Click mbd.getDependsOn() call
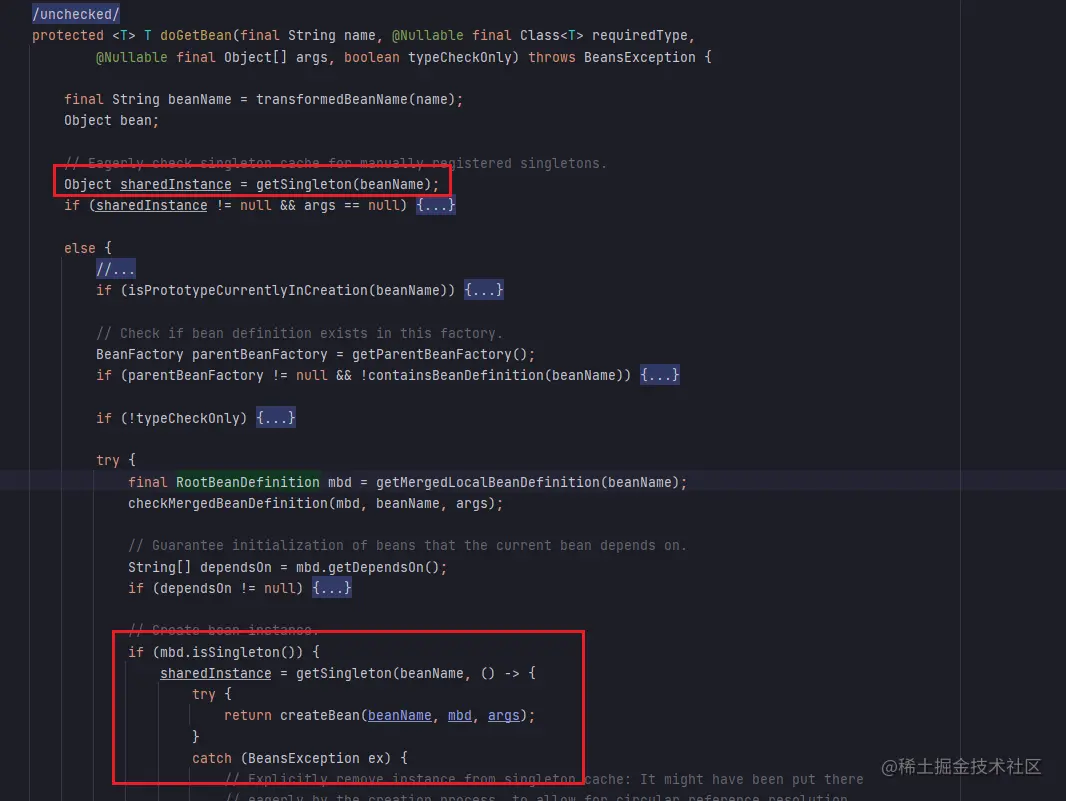 pos(367,567)
